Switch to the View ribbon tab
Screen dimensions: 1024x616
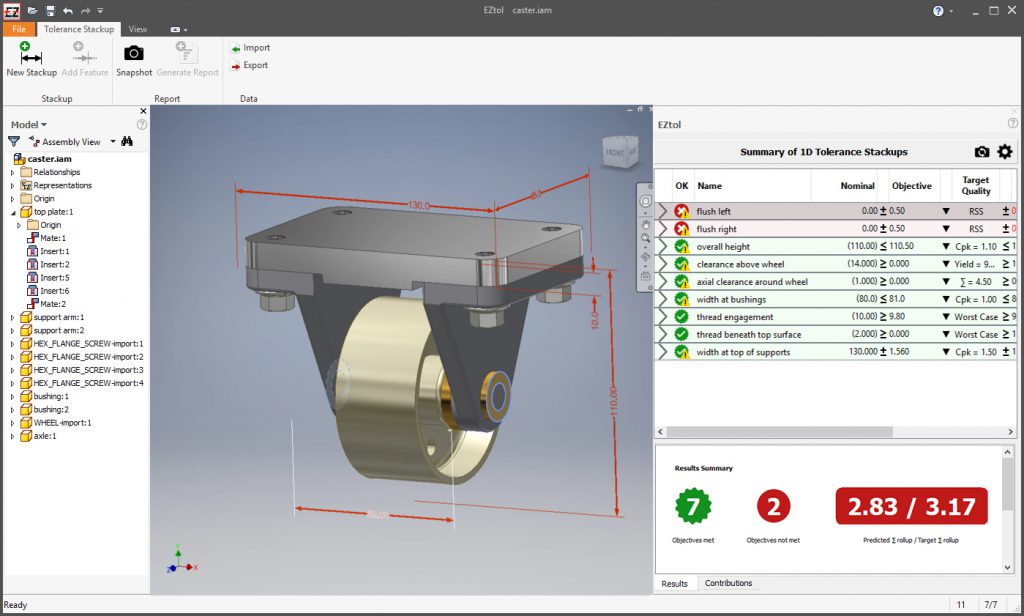click(x=137, y=29)
